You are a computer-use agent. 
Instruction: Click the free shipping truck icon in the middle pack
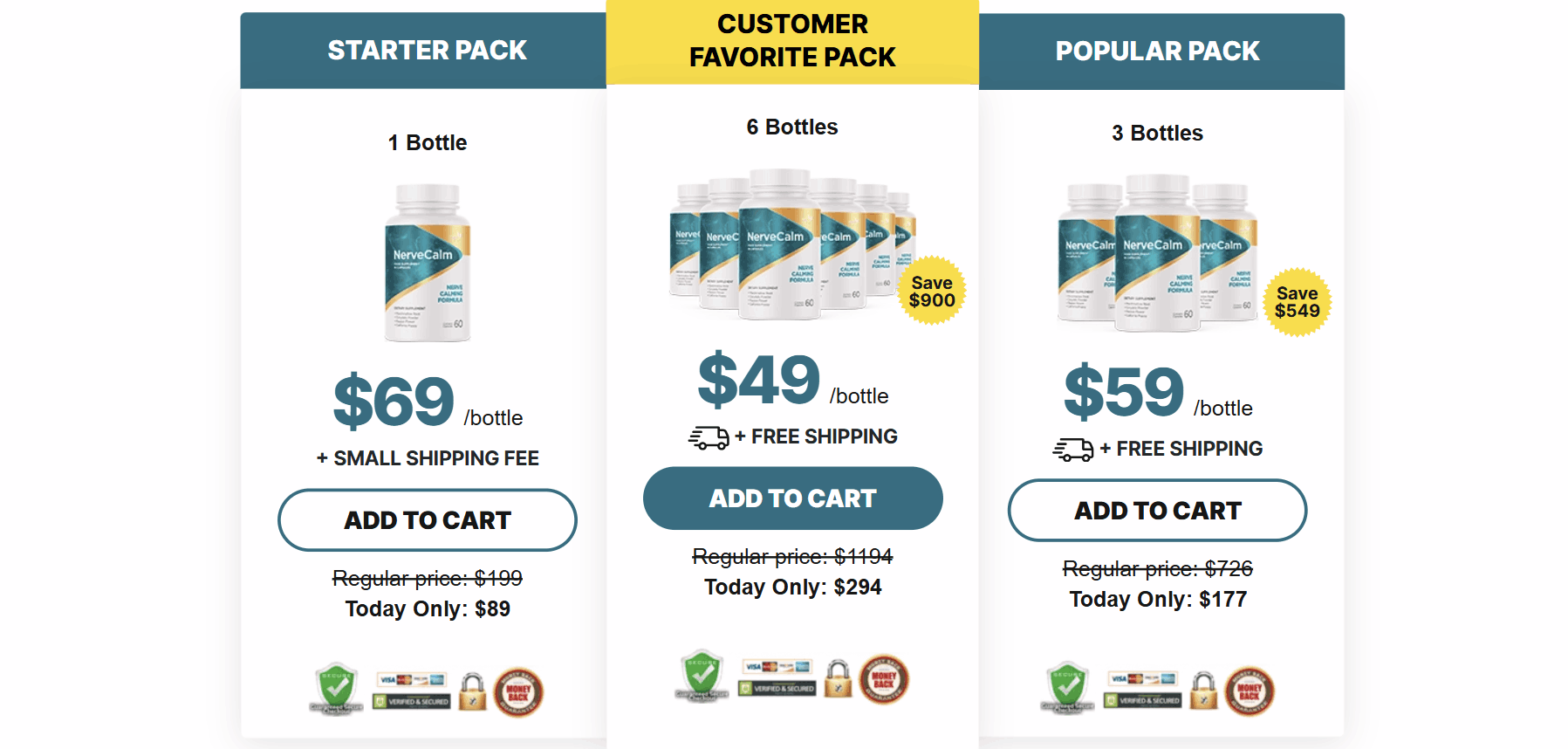click(x=709, y=437)
